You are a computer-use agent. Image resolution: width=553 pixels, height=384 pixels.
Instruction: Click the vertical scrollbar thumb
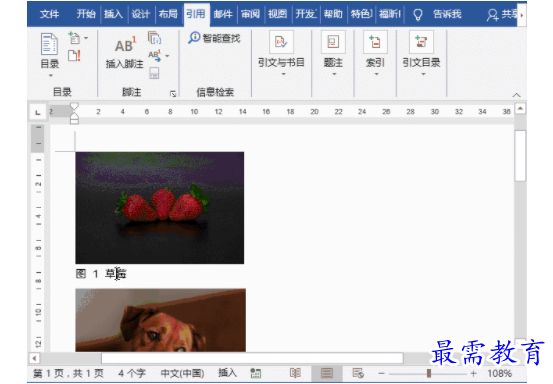pos(520,156)
